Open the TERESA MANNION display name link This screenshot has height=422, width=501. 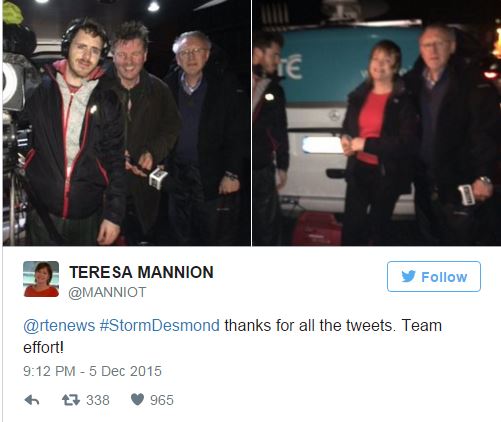tap(141, 272)
